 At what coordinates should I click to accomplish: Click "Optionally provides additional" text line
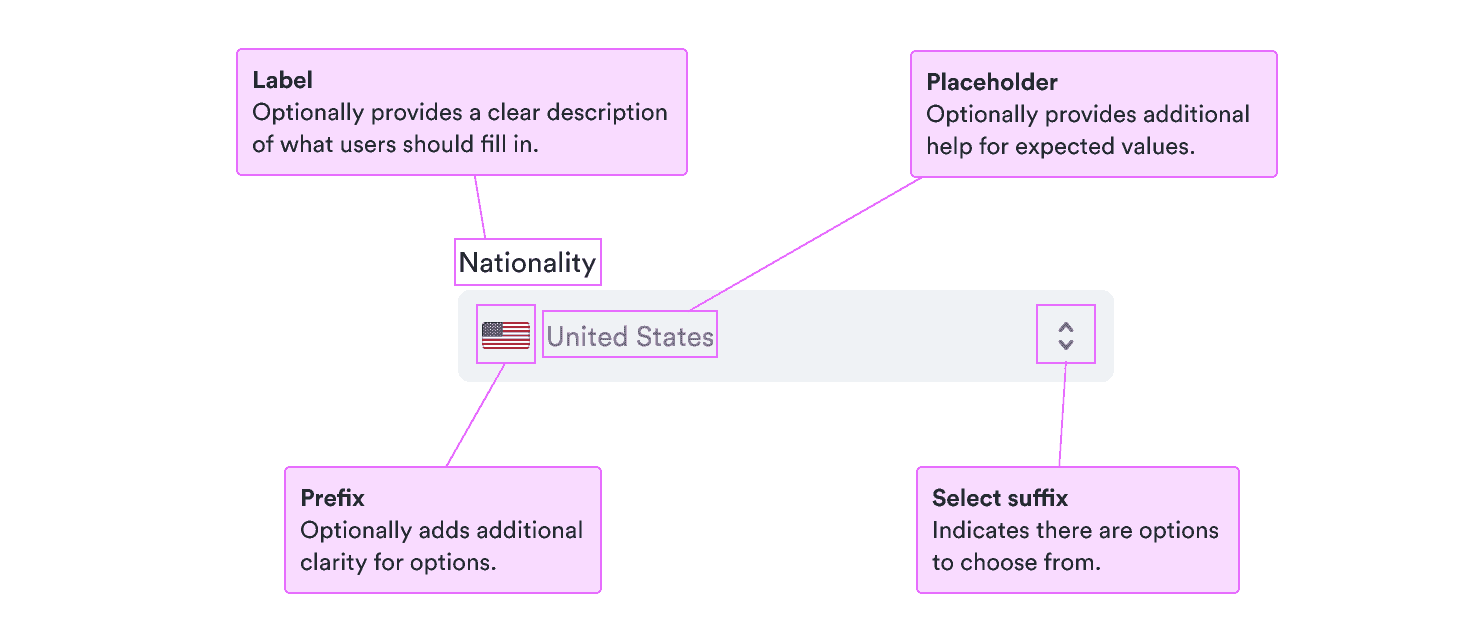click(x=1088, y=114)
